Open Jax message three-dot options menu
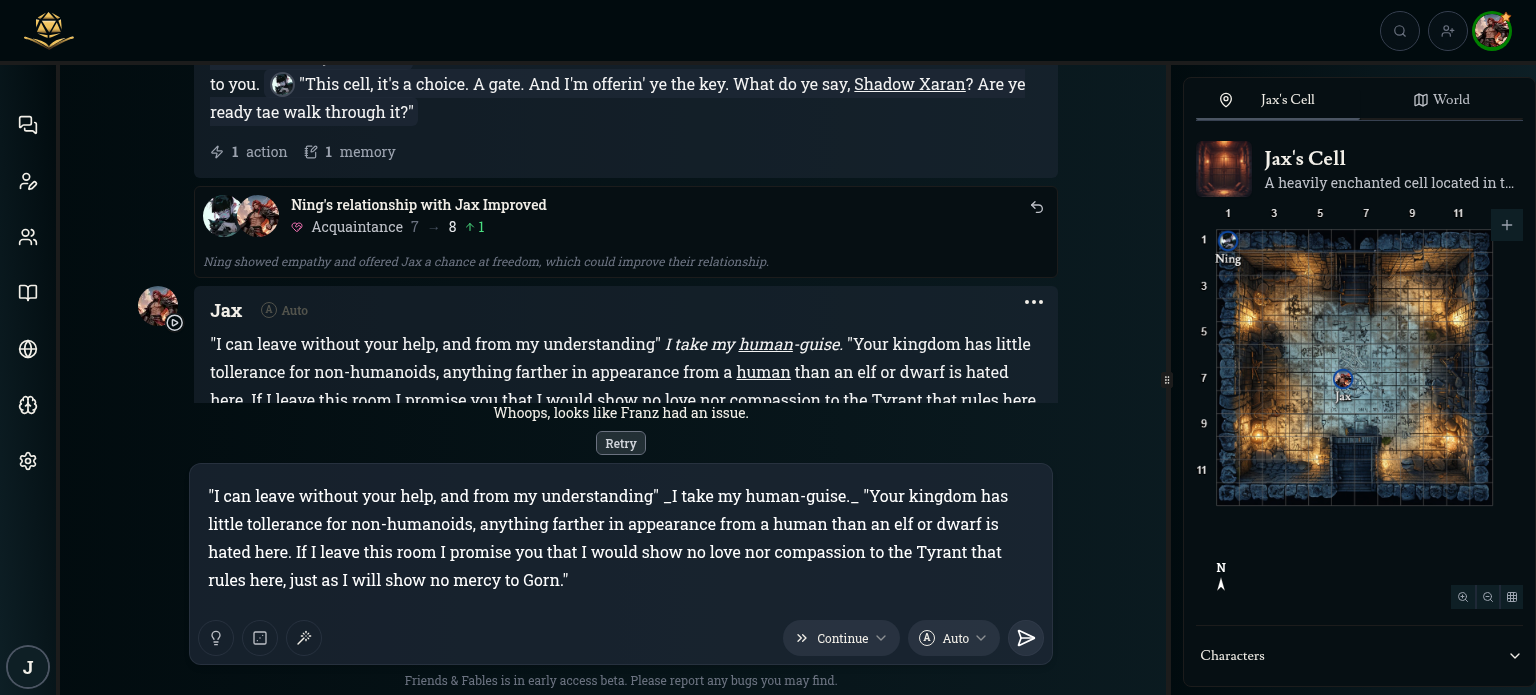The height and width of the screenshot is (695, 1536). (1034, 302)
